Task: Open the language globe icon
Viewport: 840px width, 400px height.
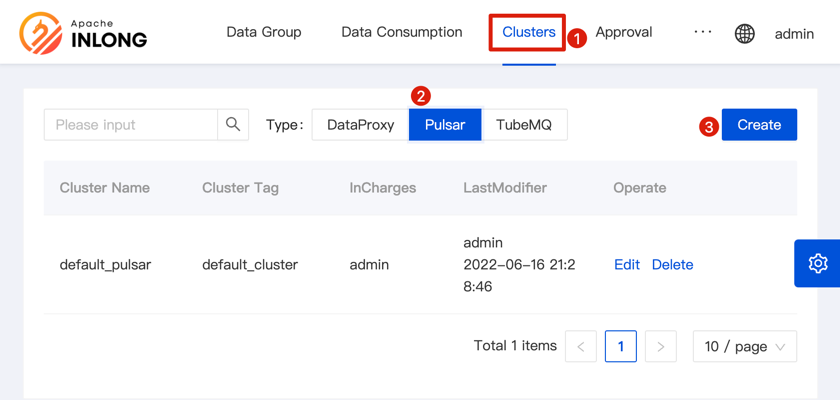Action: [745, 33]
